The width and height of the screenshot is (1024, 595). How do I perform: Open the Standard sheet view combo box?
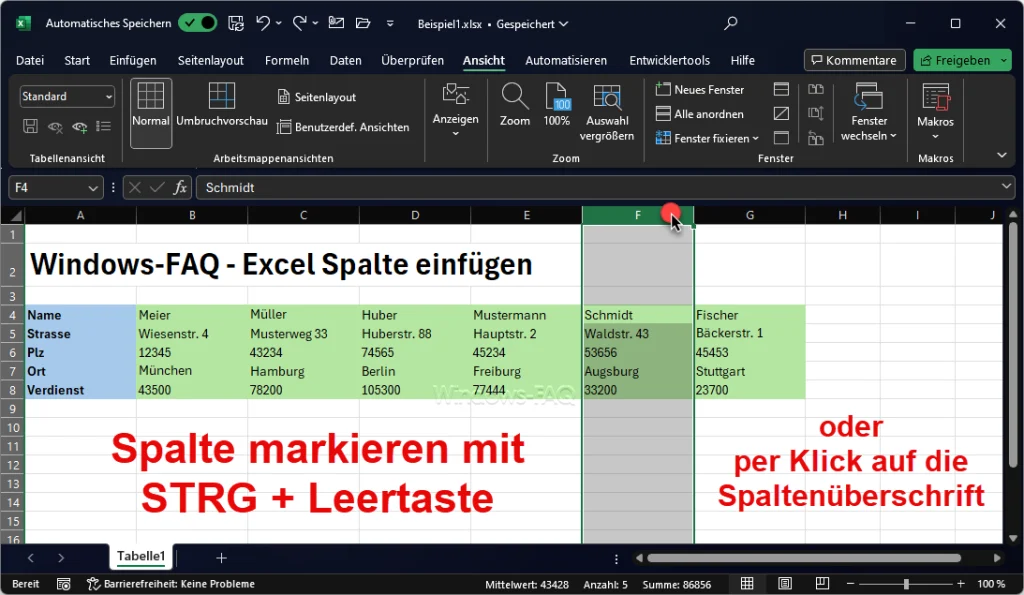pos(67,96)
